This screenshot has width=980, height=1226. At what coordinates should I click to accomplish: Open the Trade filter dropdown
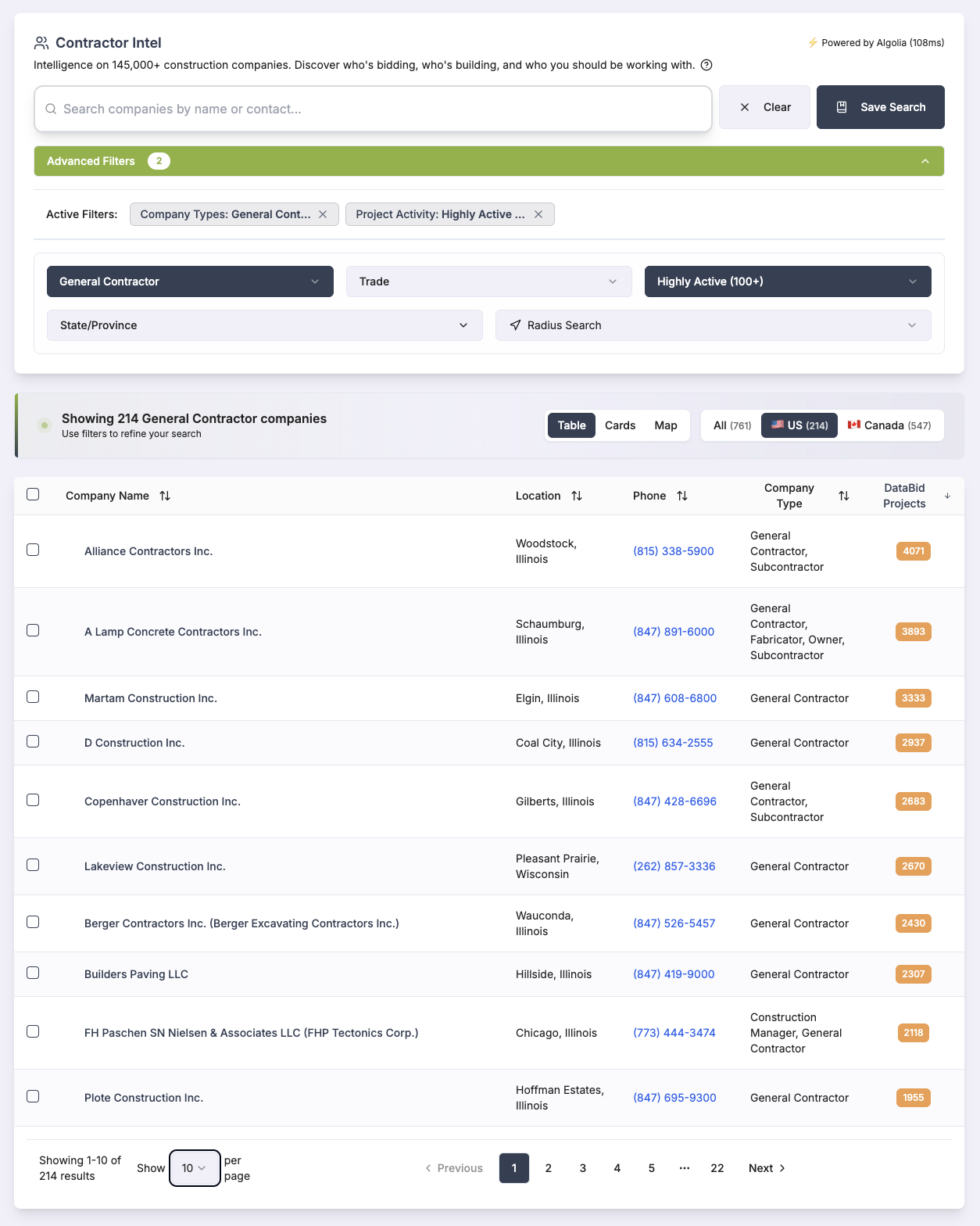coord(489,281)
